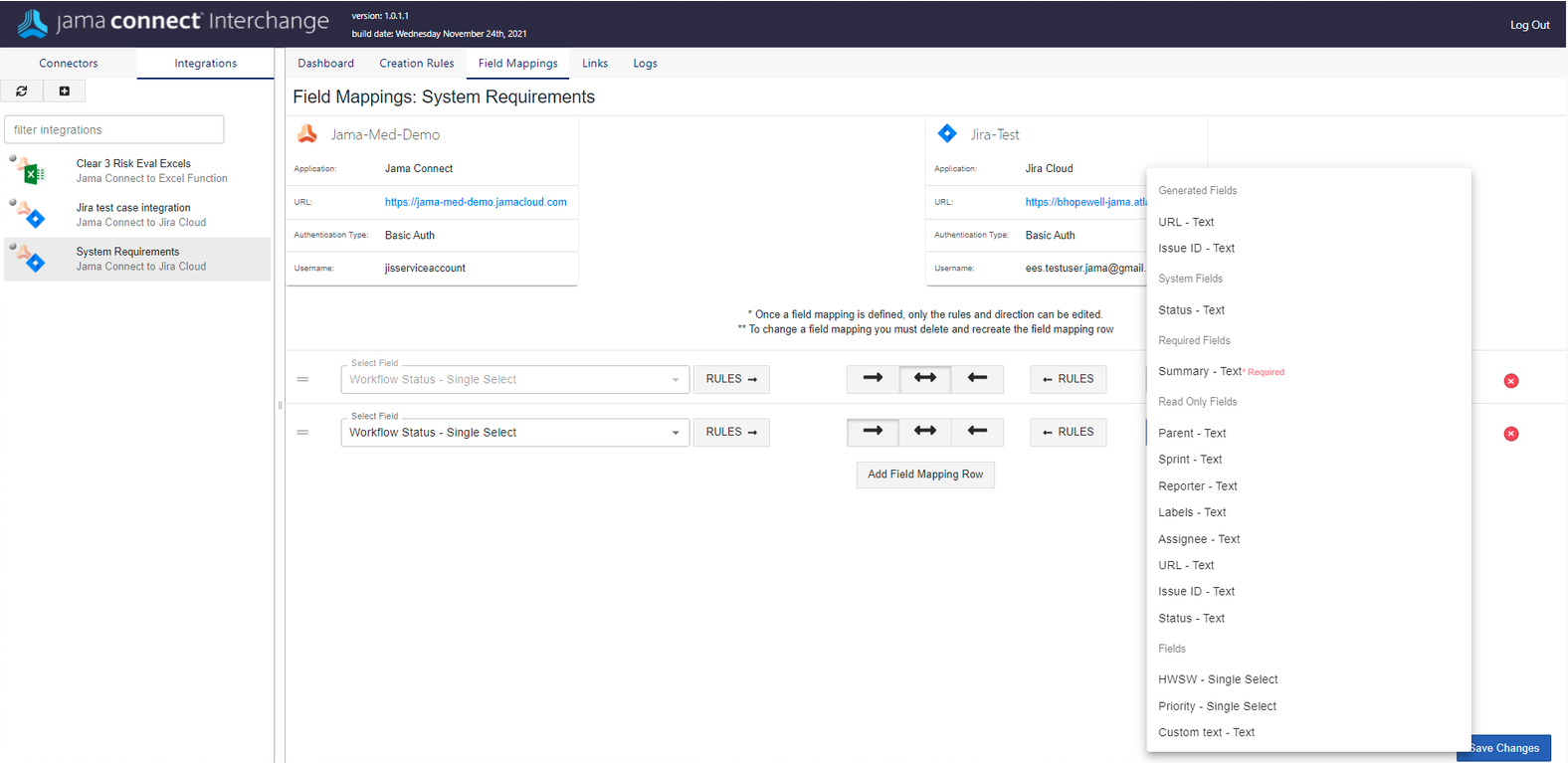This screenshot has height=763, width=1568.
Task: Switch to the Creation Rules tab
Action: [x=416, y=63]
